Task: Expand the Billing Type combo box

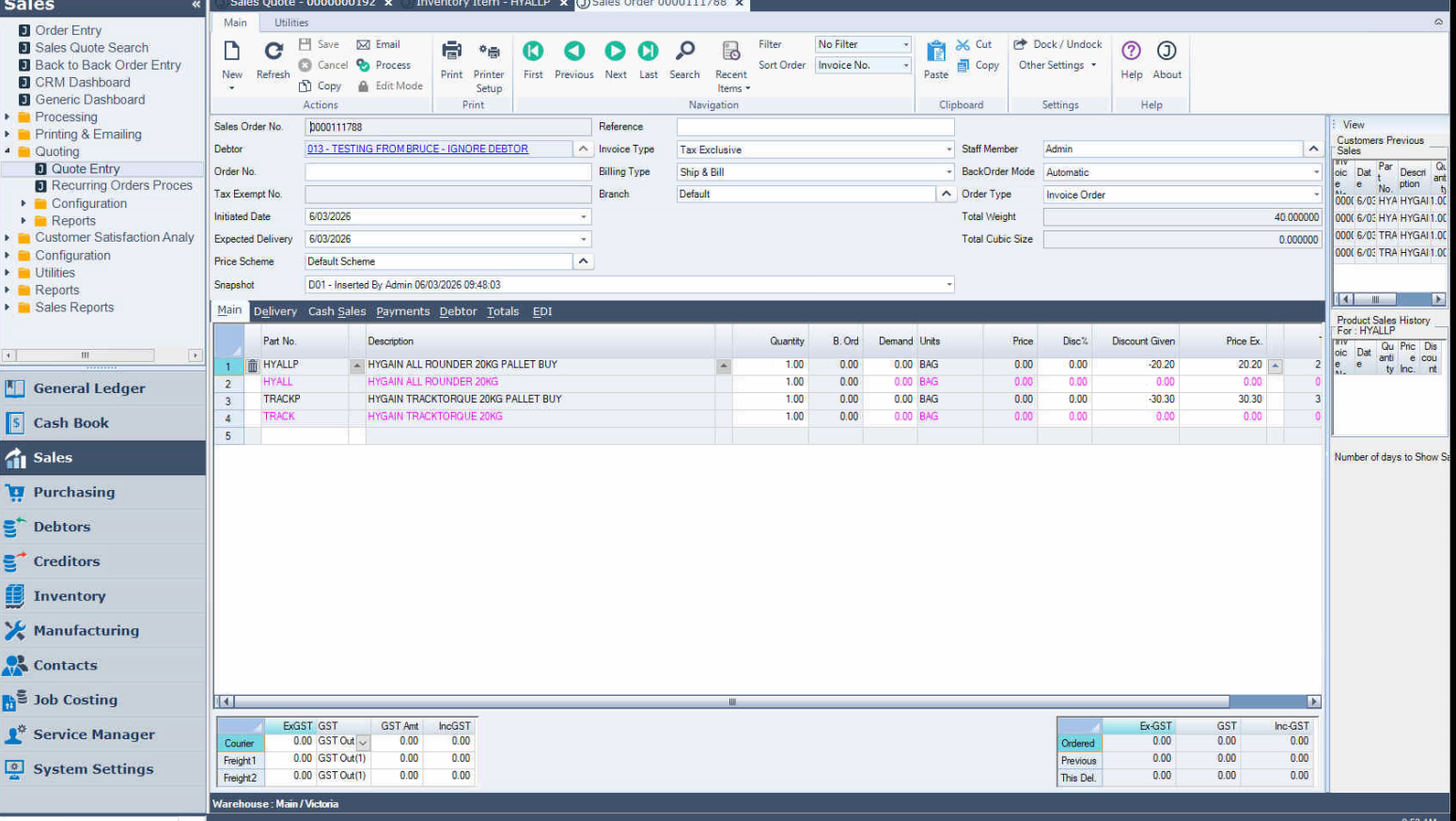Action: [947, 172]
